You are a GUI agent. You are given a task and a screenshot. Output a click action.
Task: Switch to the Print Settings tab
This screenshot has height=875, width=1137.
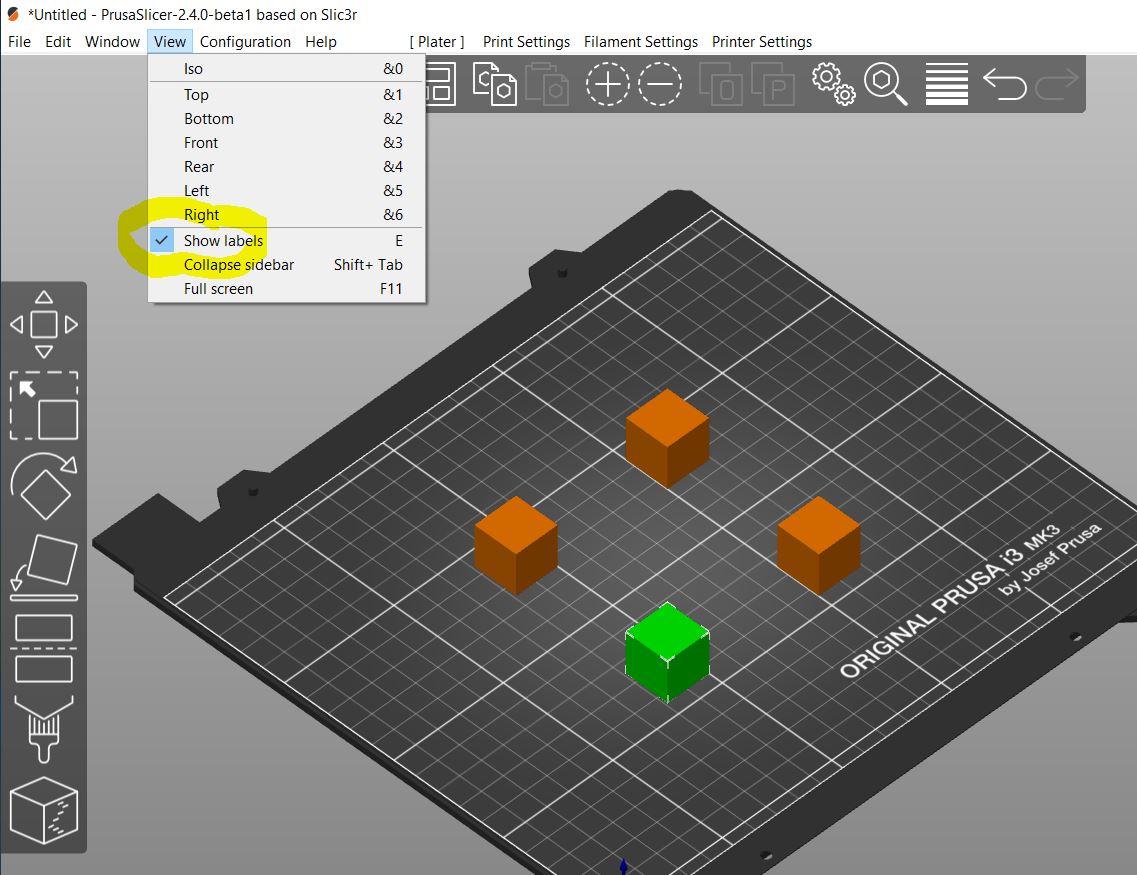[526, 41]
